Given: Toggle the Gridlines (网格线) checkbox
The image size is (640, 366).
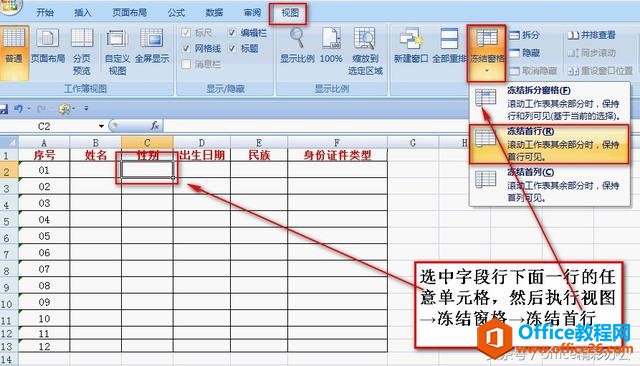Looking at the screenshot, I should pyautogui.click(x=186, y=48).
